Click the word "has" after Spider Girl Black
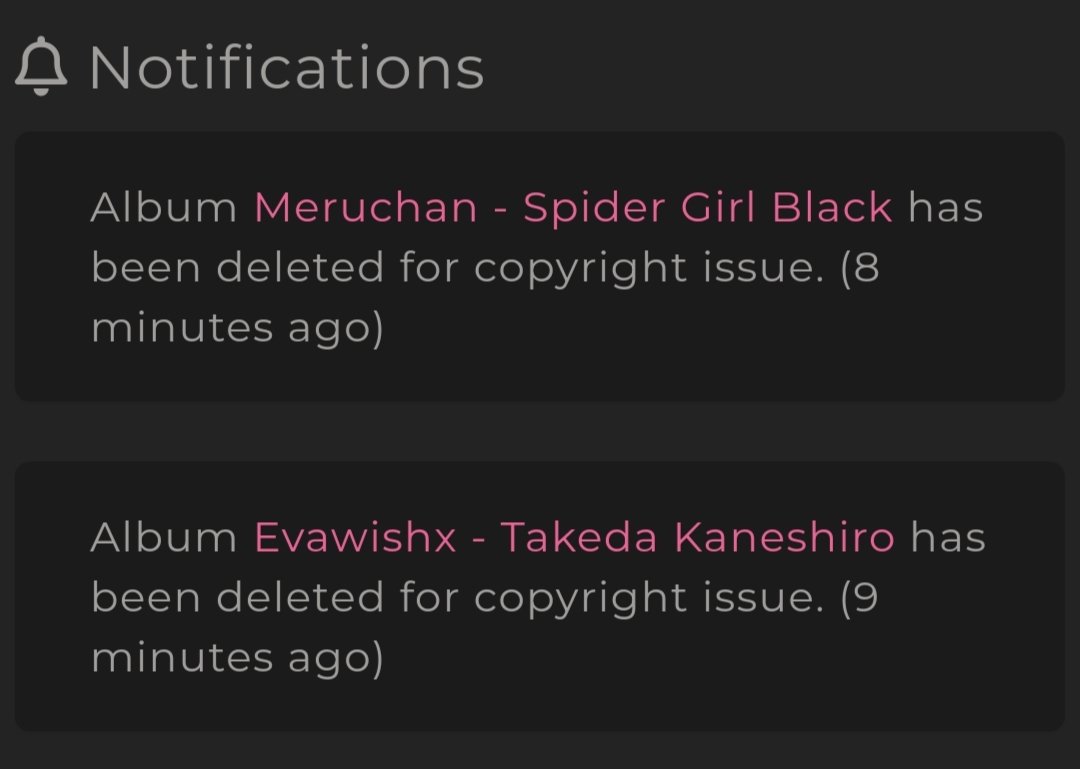This screenshot has width=1080, height=769. tap(946, 207)
